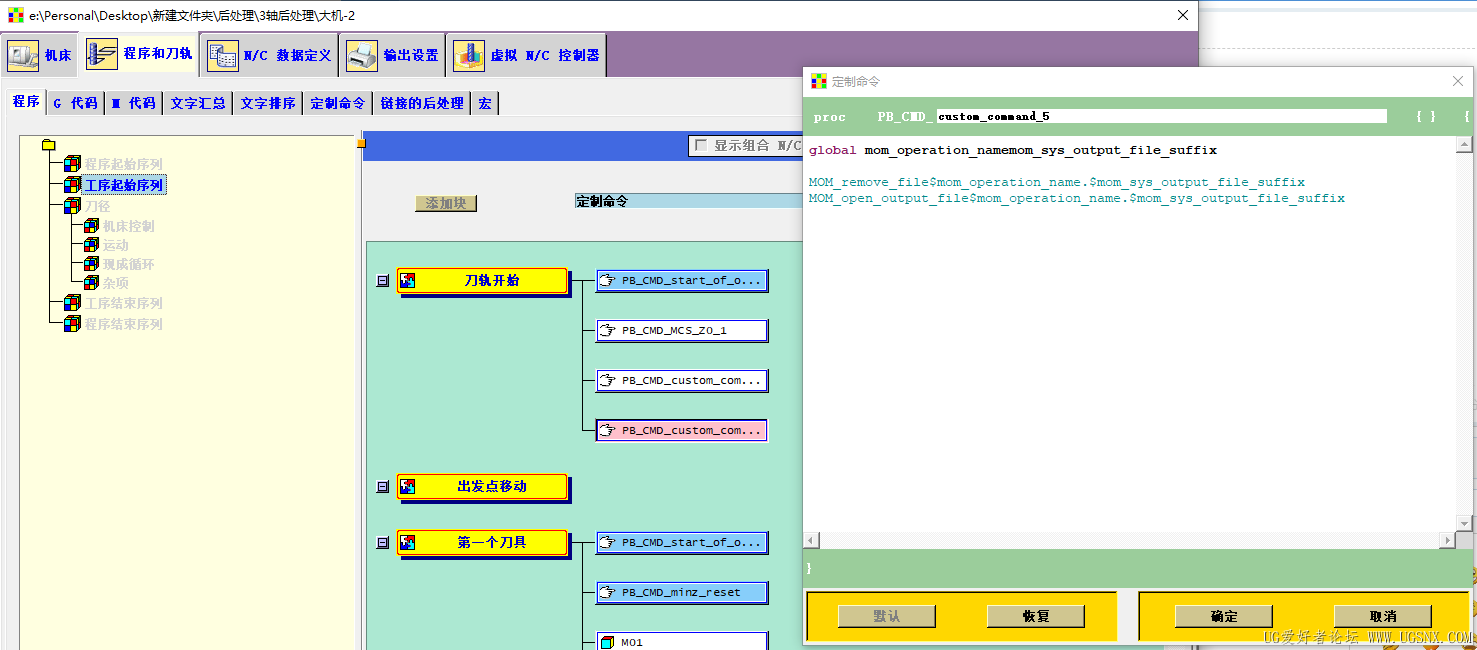Viewport: 1477px width, 650px height.
Task: Click the 出发点移动 event marker
Action: click(x=482, y=487)
